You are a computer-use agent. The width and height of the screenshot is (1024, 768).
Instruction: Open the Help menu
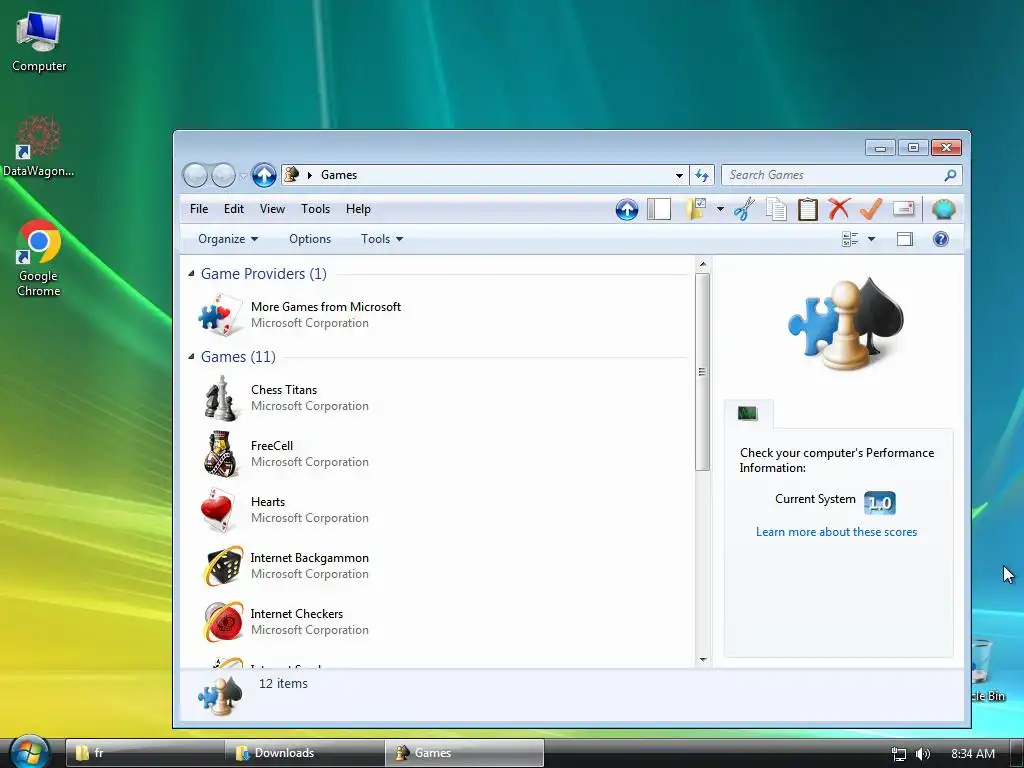[x=359, y=209]
